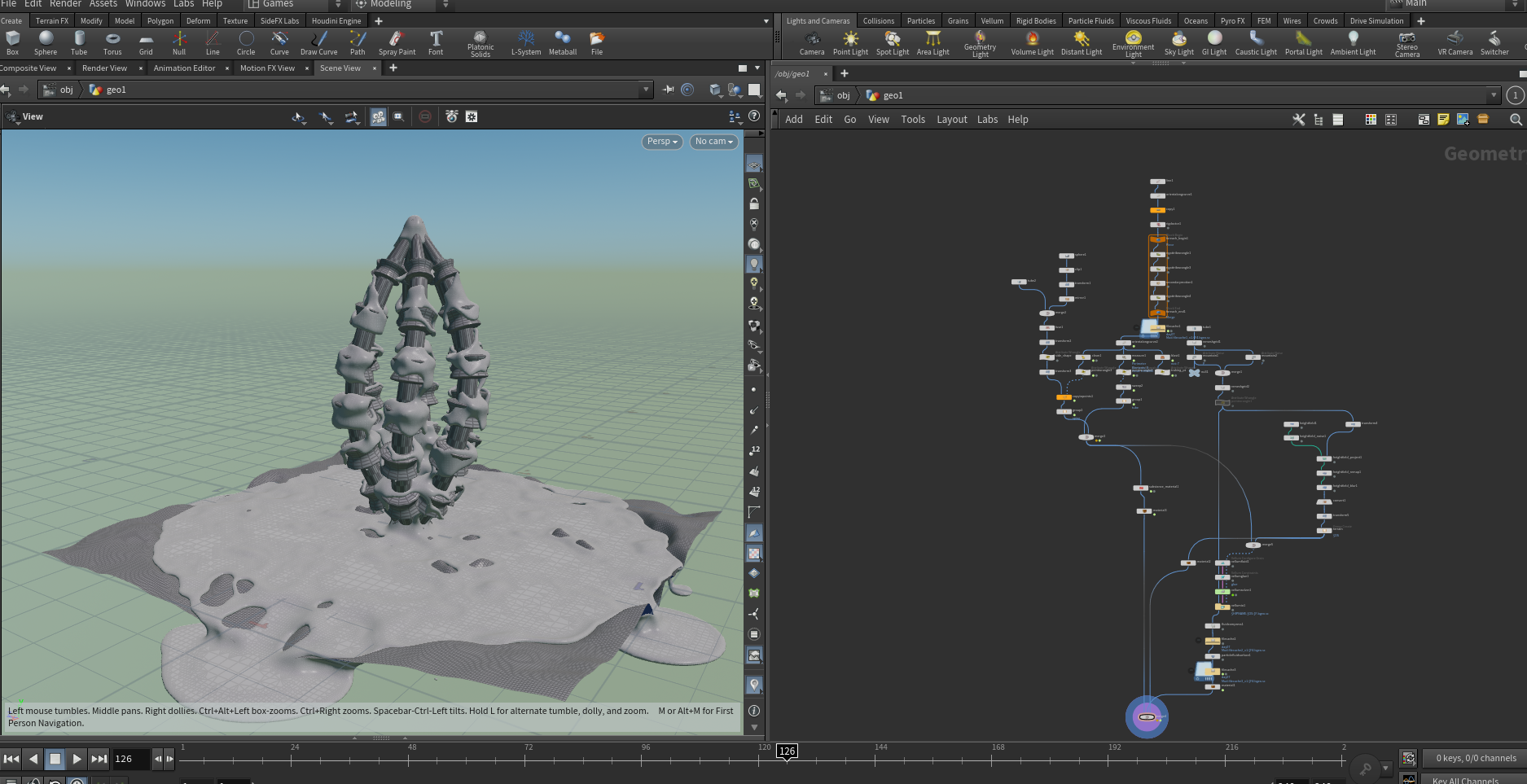Expand the scene view path dropdown

tap(646, 90)
